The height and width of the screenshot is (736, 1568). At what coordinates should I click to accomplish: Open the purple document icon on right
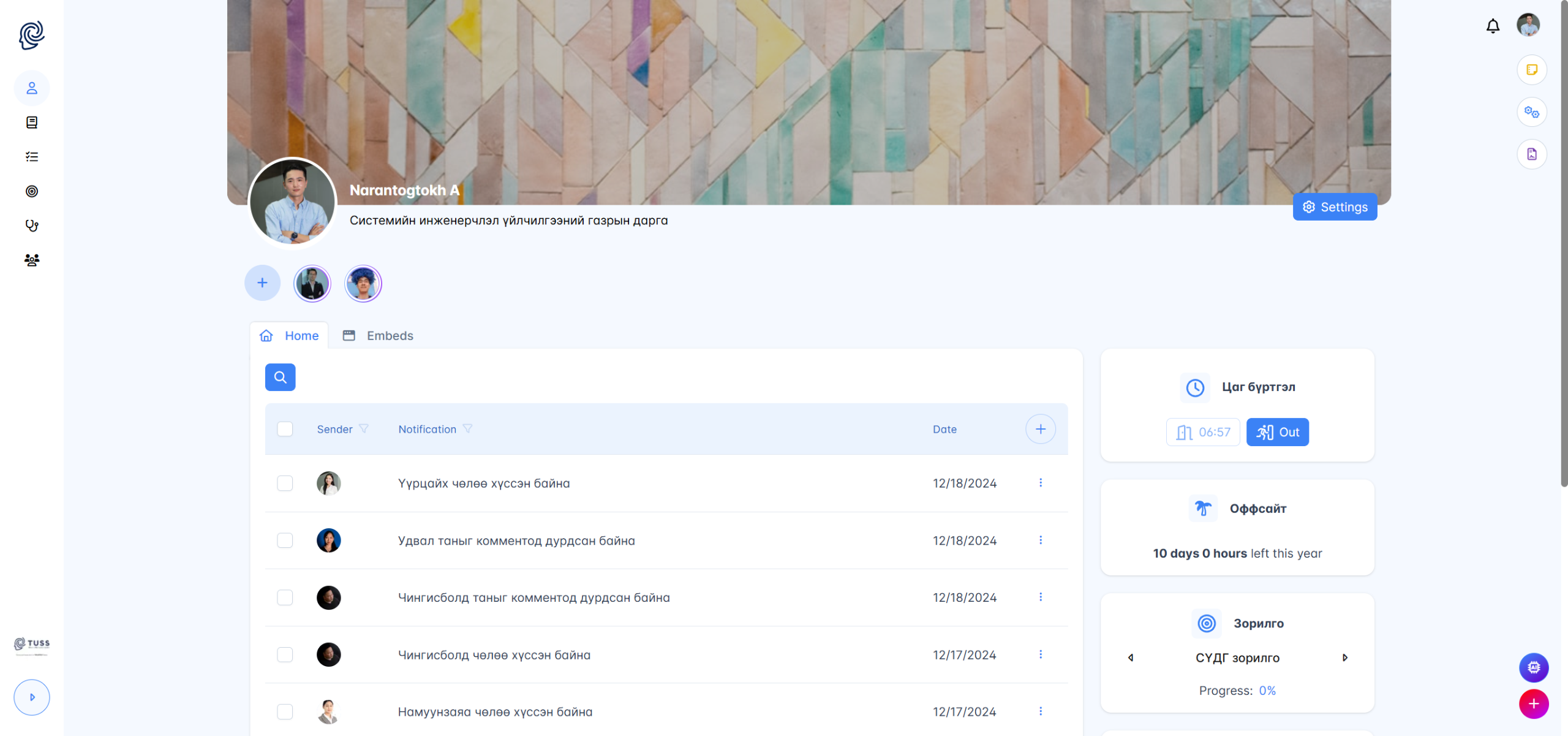point(1531,154)
